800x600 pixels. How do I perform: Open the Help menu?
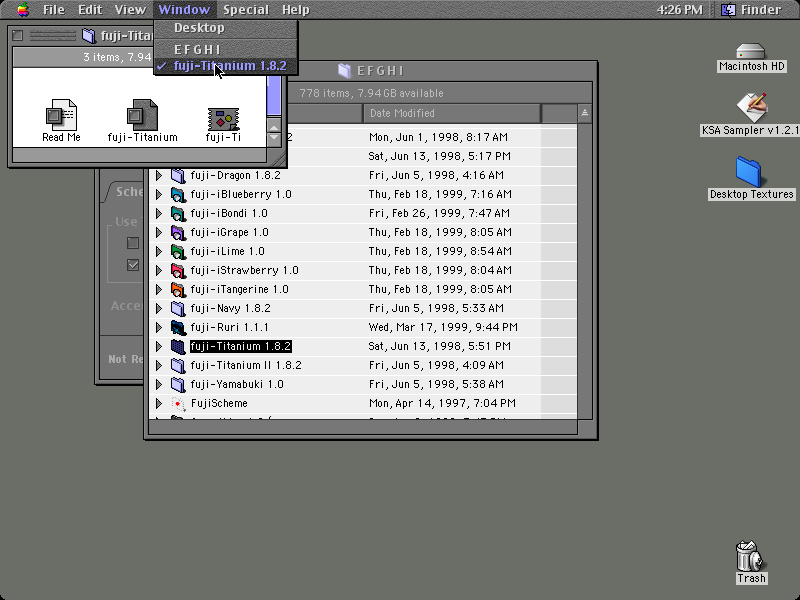[296, 10]
